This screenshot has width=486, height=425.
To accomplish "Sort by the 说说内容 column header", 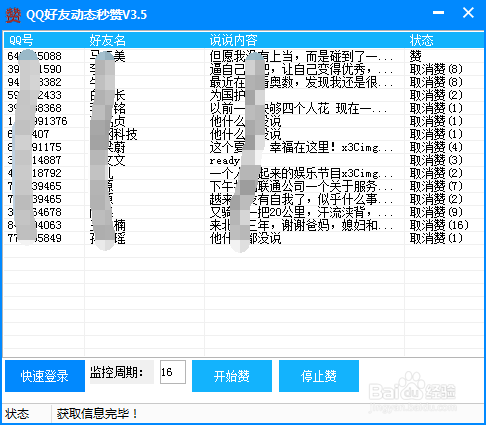I will click(304, 41).
